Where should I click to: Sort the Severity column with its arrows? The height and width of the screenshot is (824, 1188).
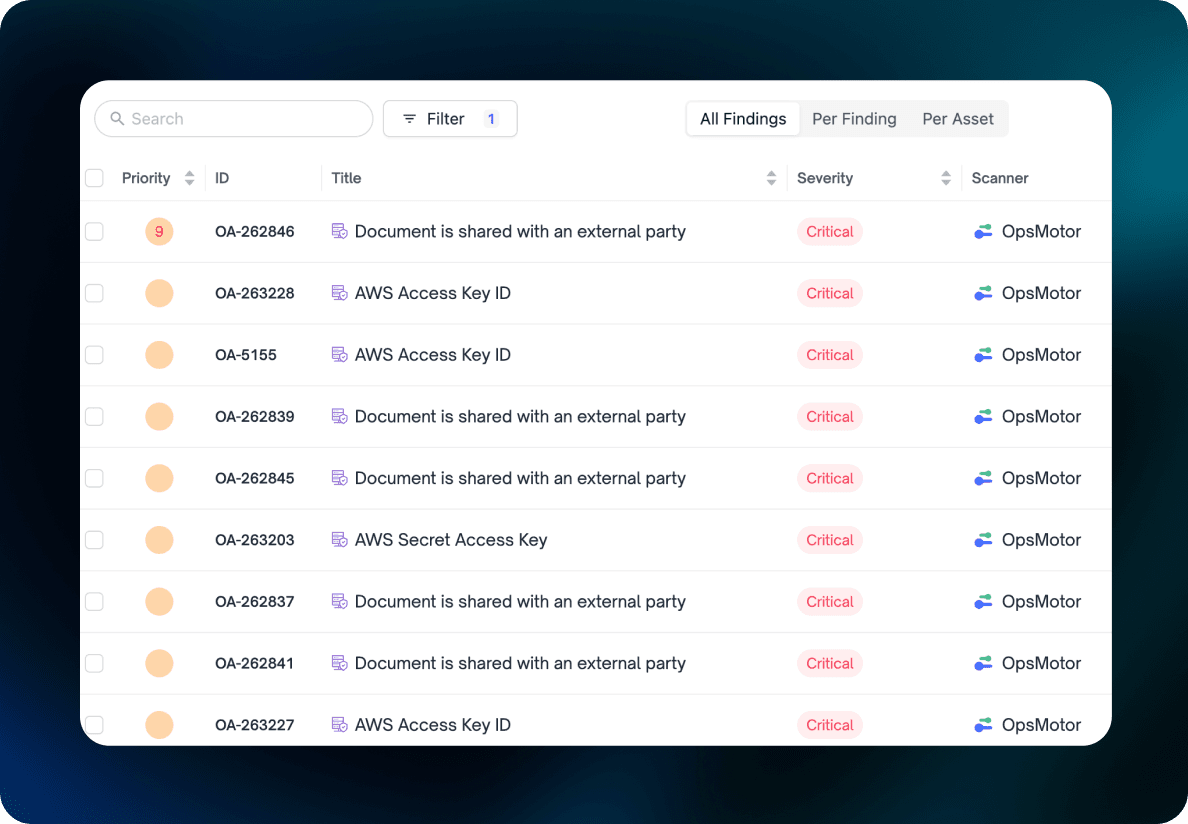pos(946,178)
